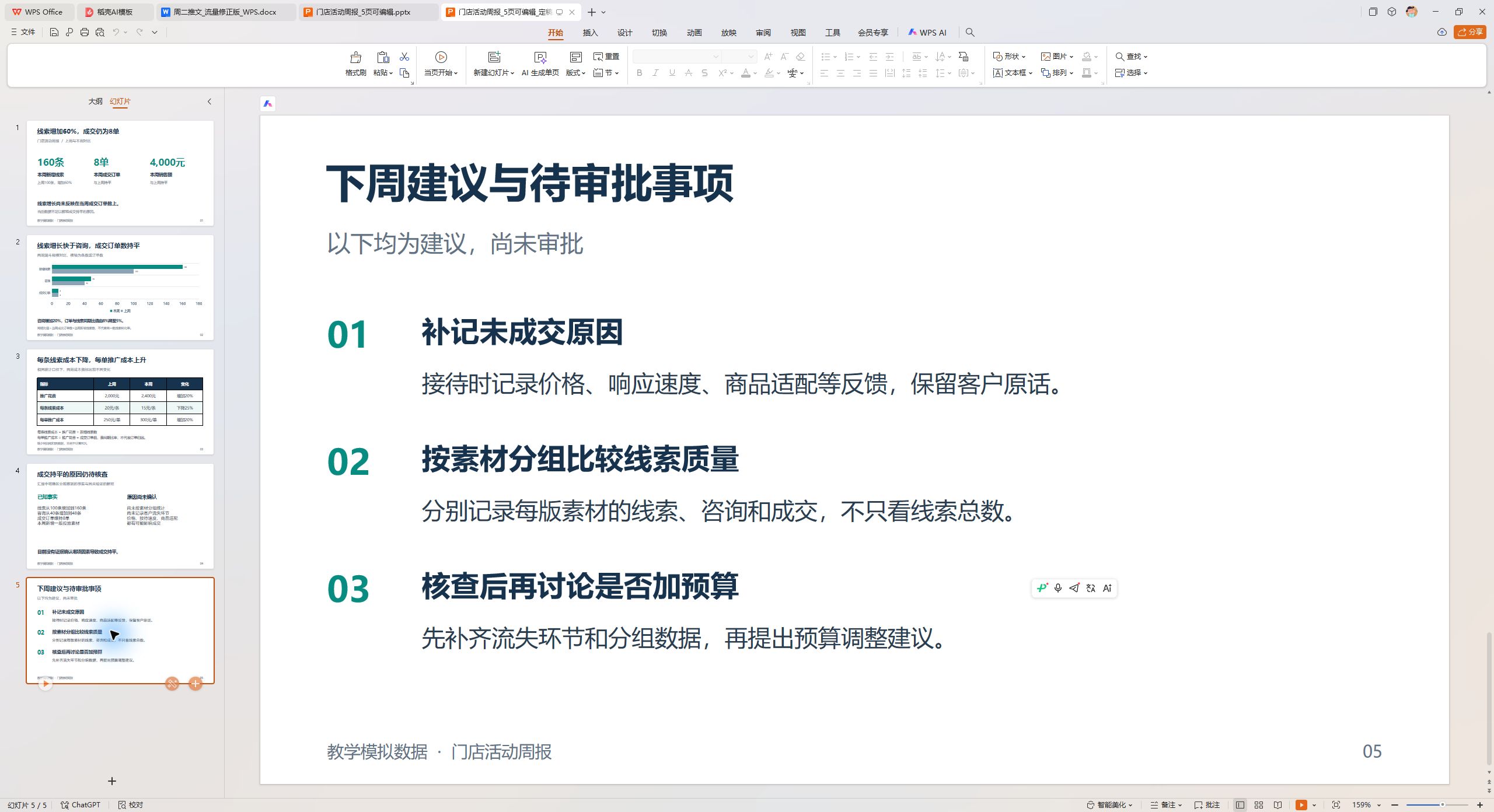Click the zoom slider handle
The width and height of the screenshot is (1494, 812).
1442,805
